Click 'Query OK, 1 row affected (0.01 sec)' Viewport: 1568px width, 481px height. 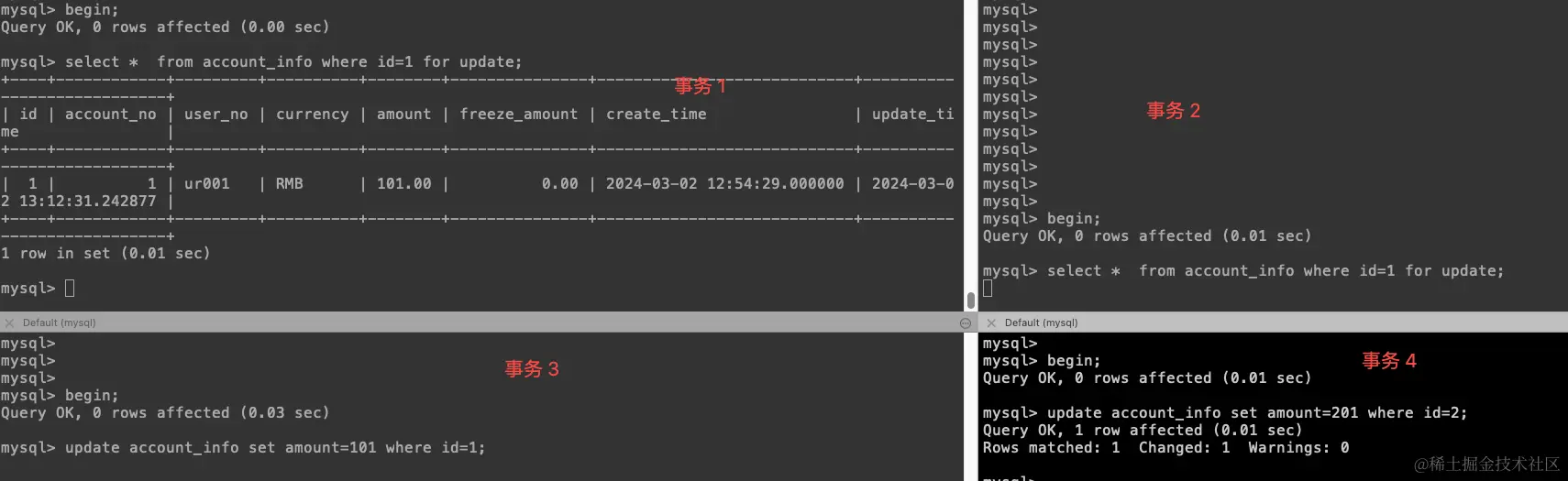[1143, 431]
